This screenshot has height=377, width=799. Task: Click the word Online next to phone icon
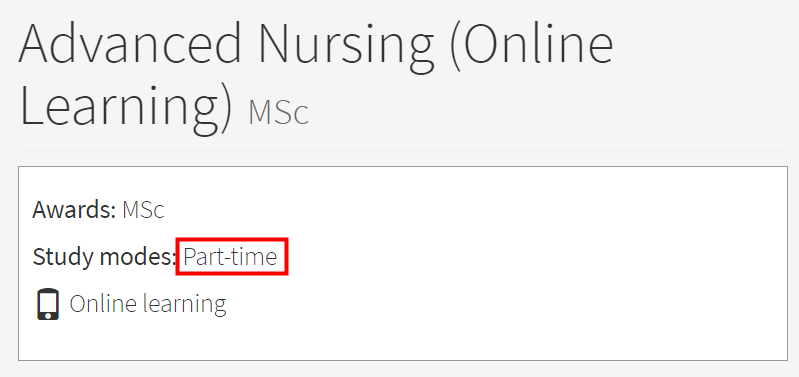[x=103, y=304]
